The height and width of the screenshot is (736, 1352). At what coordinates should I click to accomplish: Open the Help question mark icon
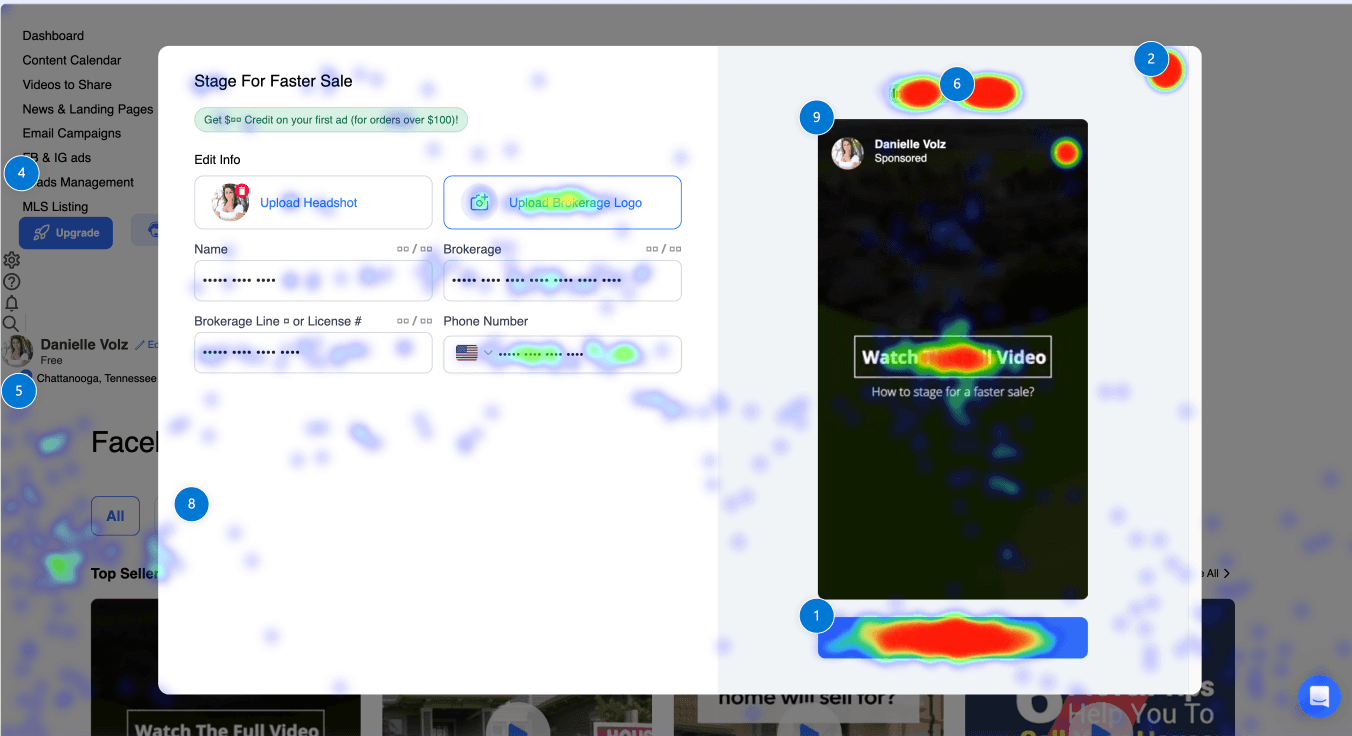(x=12, y=282)
